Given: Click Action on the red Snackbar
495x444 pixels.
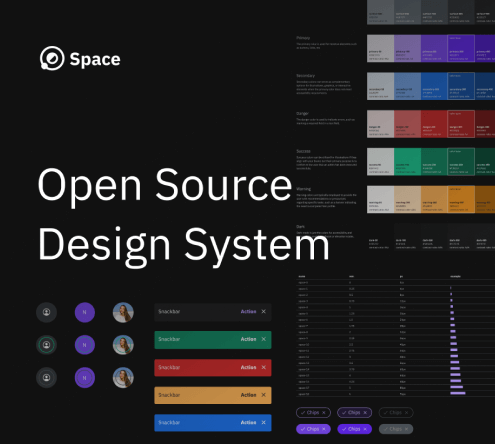Looking at the screenshot, I should click(x=248, y=367).
